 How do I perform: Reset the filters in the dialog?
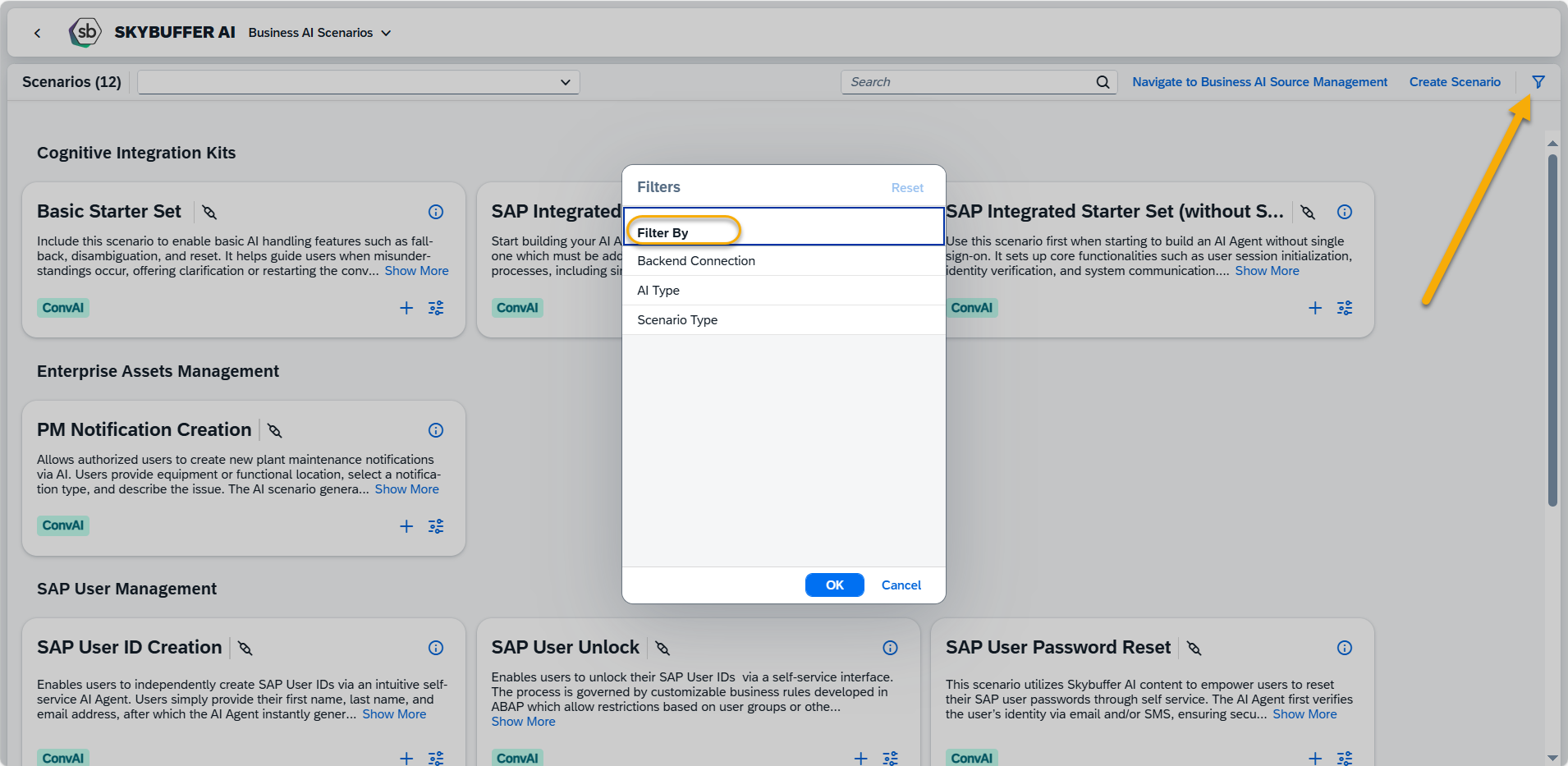click(x=907, y=188)
